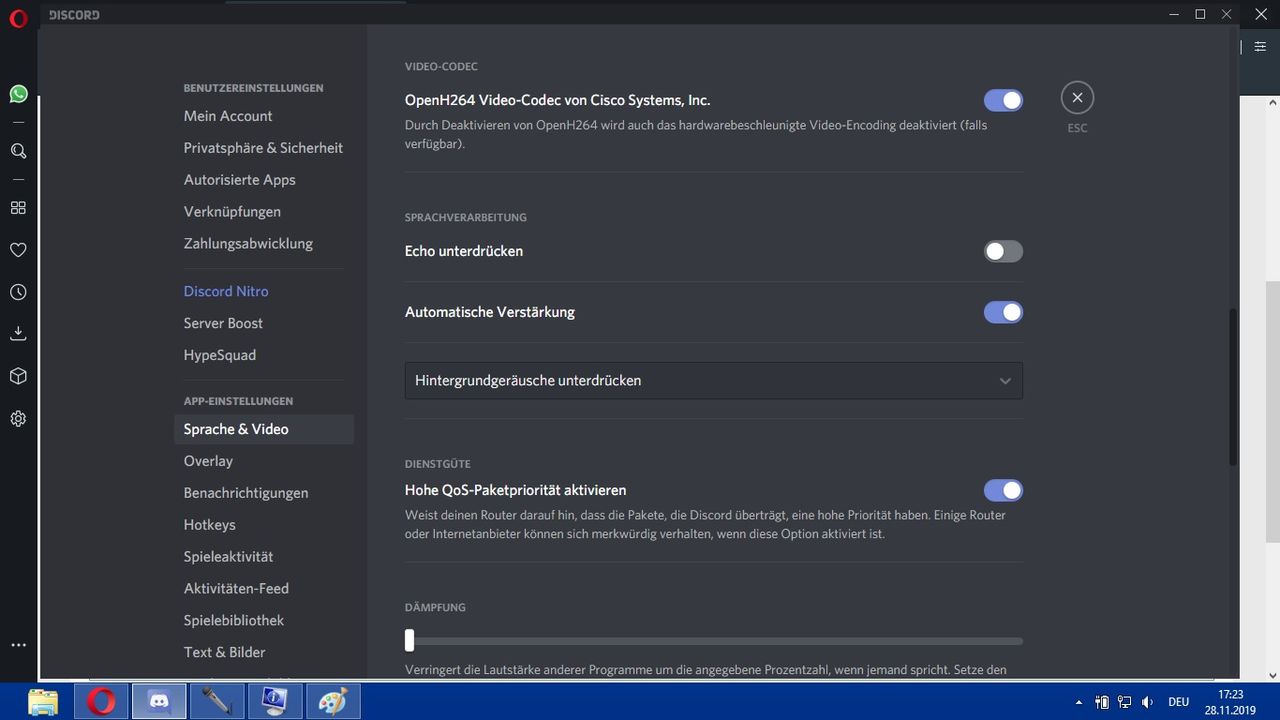Click the network tray icon
The width and height of the screenshot is (1280, 720).
tap(1124, 702)
